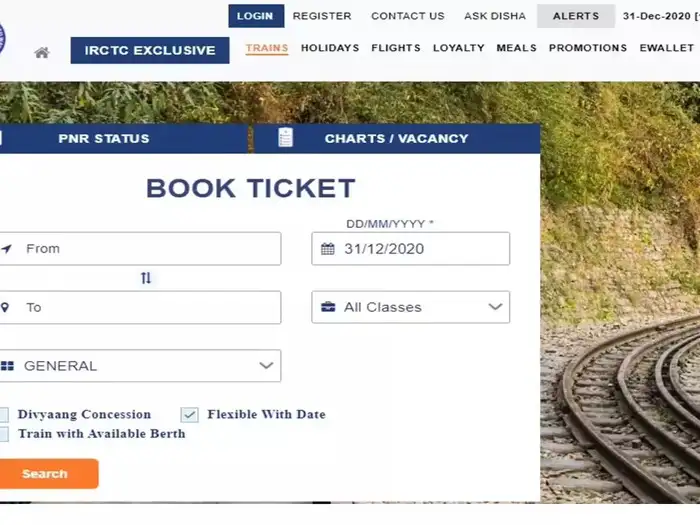Click the LOGIN button
The image size is (700, 525).
coord(255,16)
